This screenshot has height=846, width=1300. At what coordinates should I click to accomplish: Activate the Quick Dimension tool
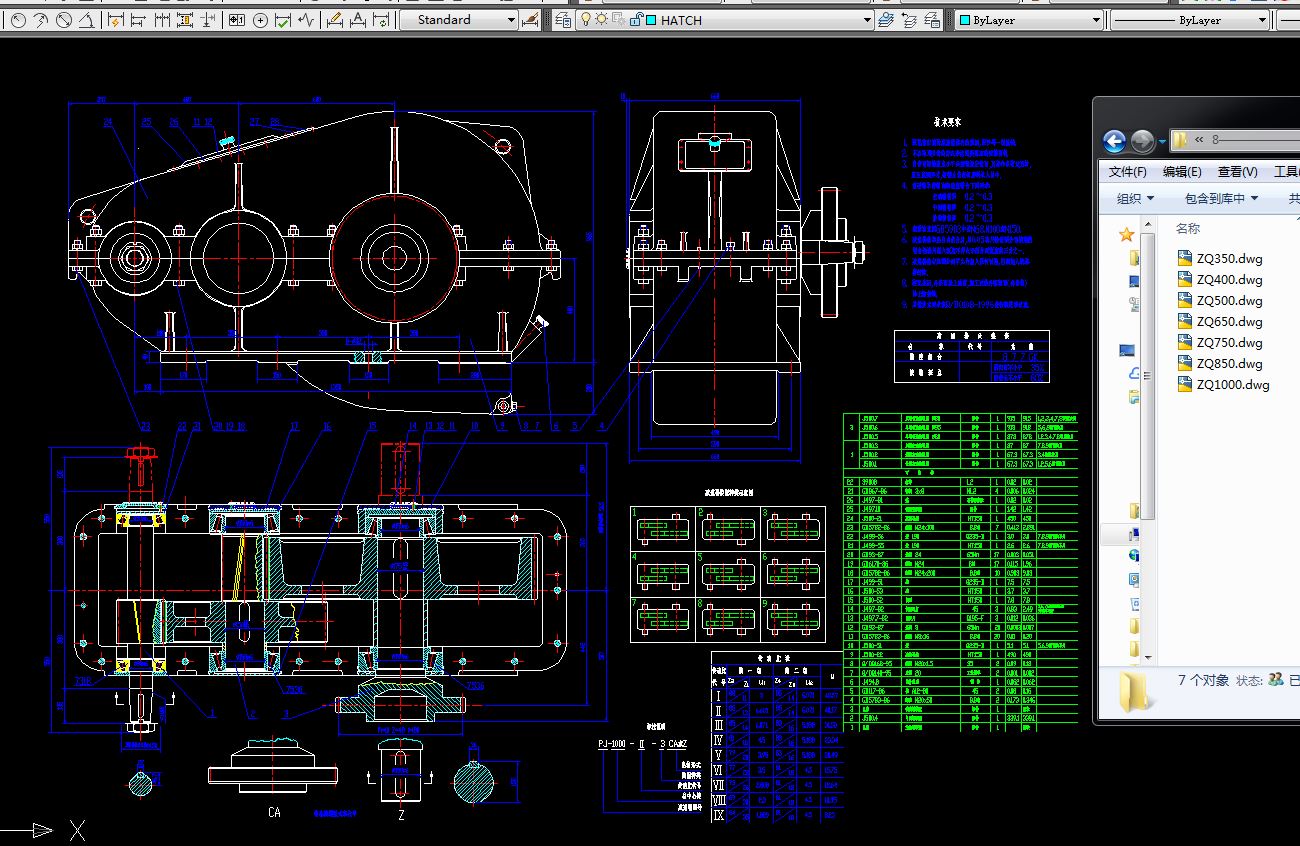(x=116, y=20)
